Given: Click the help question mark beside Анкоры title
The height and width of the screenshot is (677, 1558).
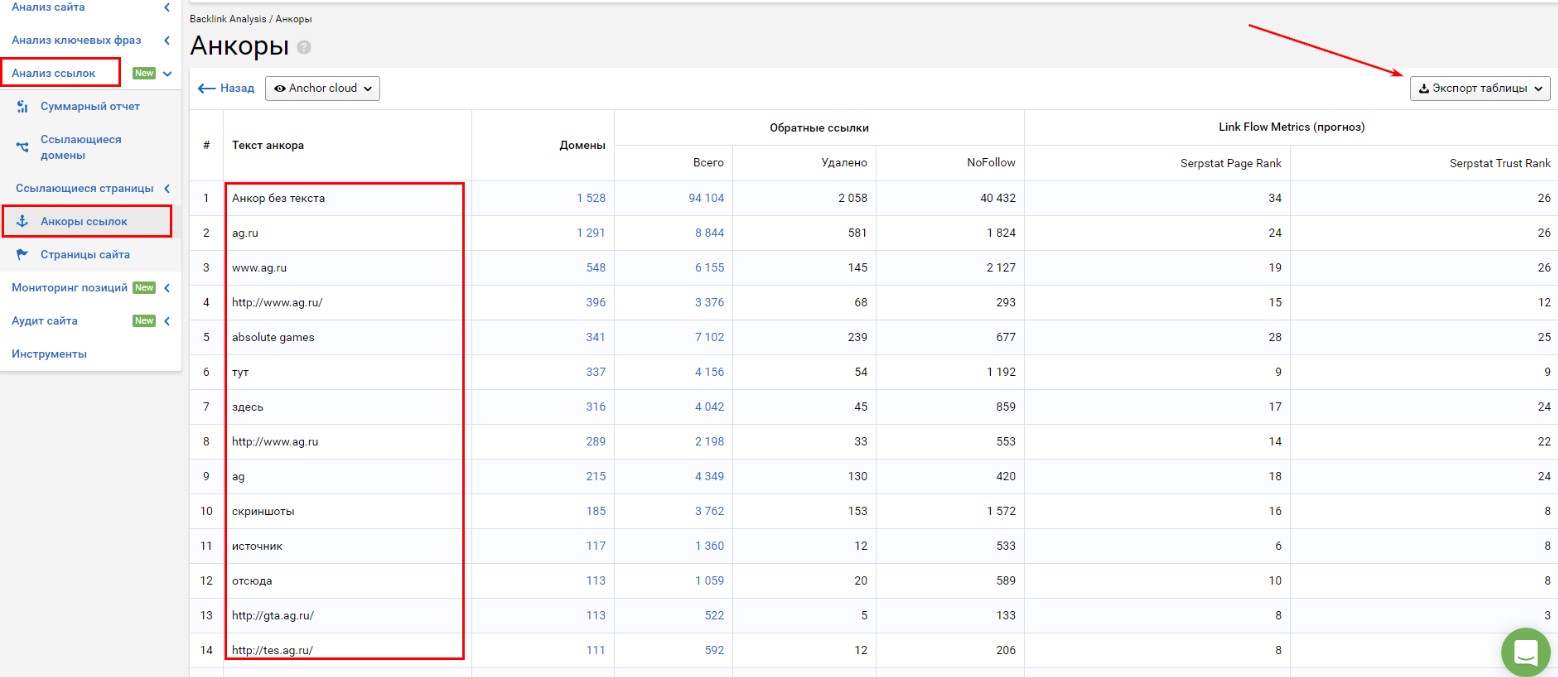Looking at the screenshot, I should coord(304,47).
